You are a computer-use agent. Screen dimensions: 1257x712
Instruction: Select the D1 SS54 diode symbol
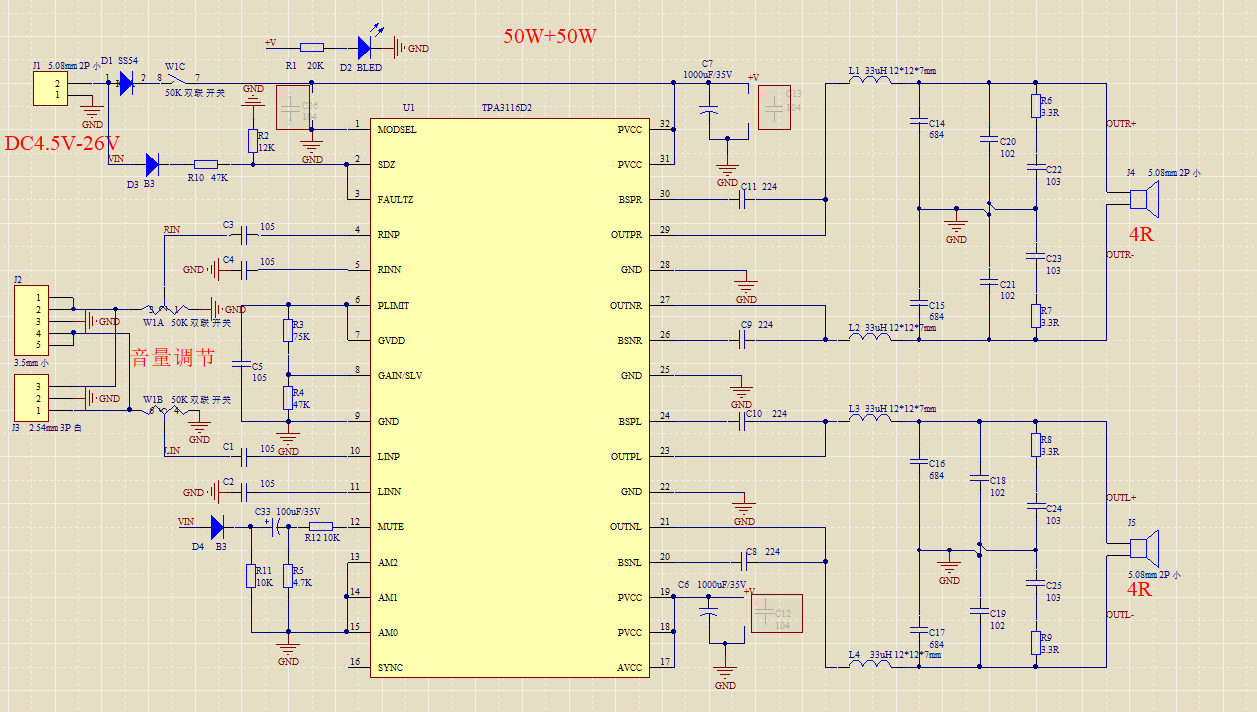point(126,83)
